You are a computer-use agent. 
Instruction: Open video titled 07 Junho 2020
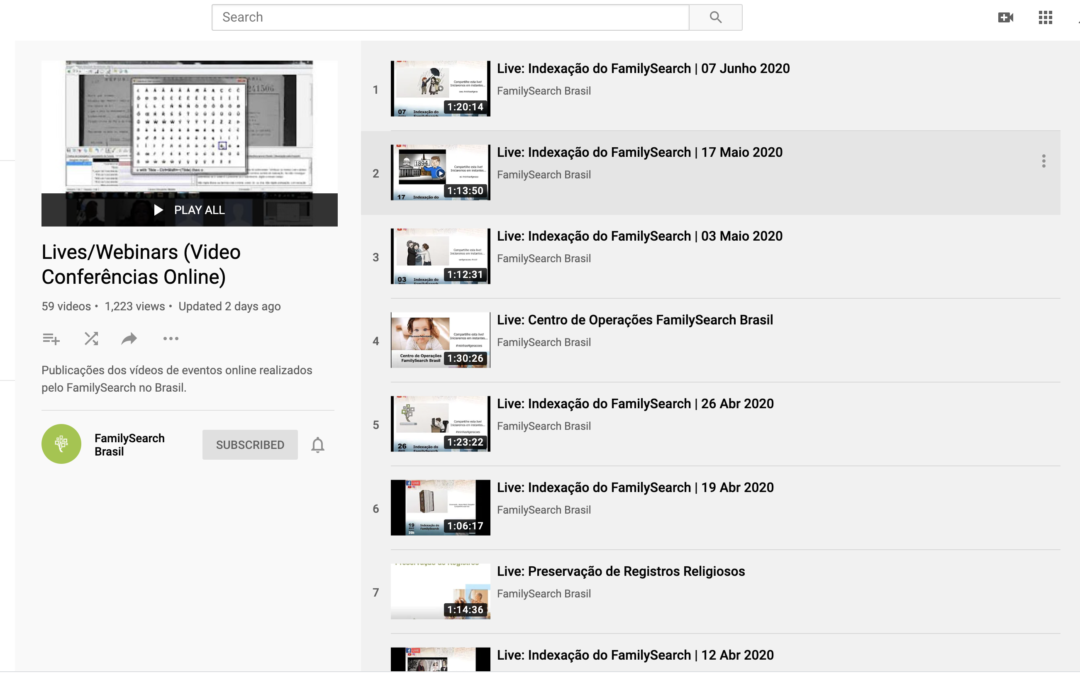(x=643, y=68)
